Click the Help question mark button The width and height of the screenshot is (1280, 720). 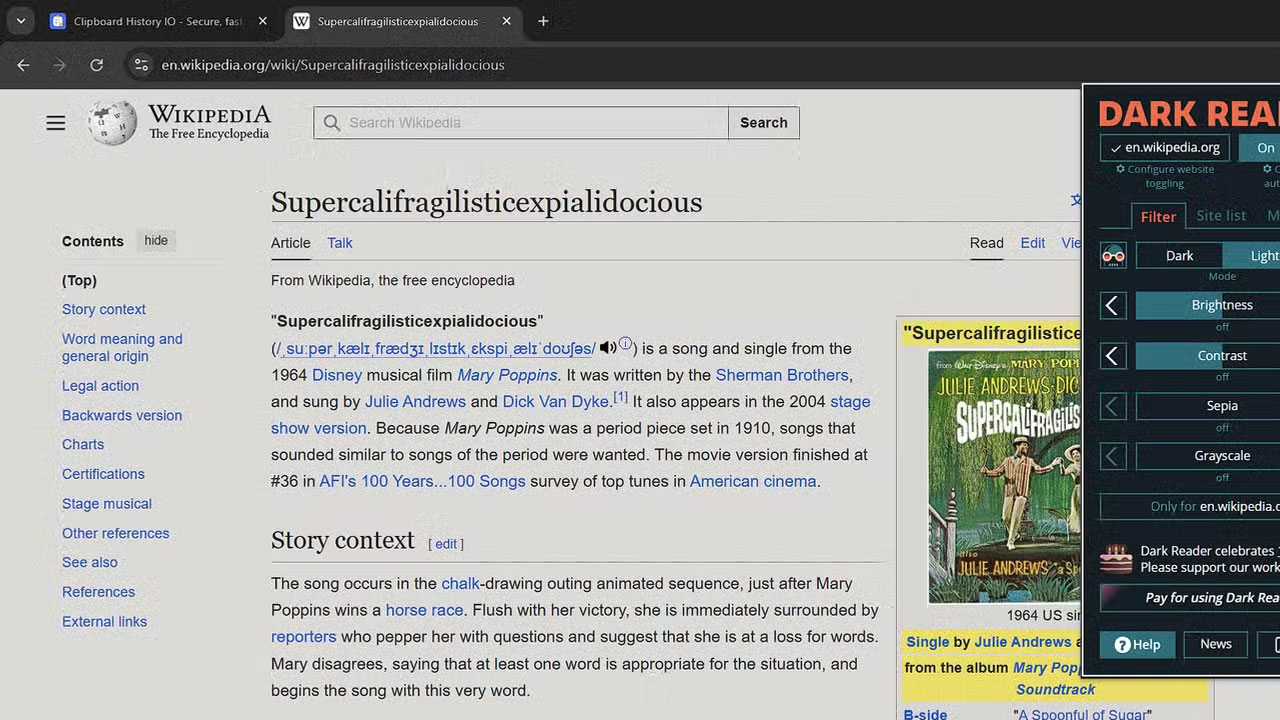[1137, 644]
